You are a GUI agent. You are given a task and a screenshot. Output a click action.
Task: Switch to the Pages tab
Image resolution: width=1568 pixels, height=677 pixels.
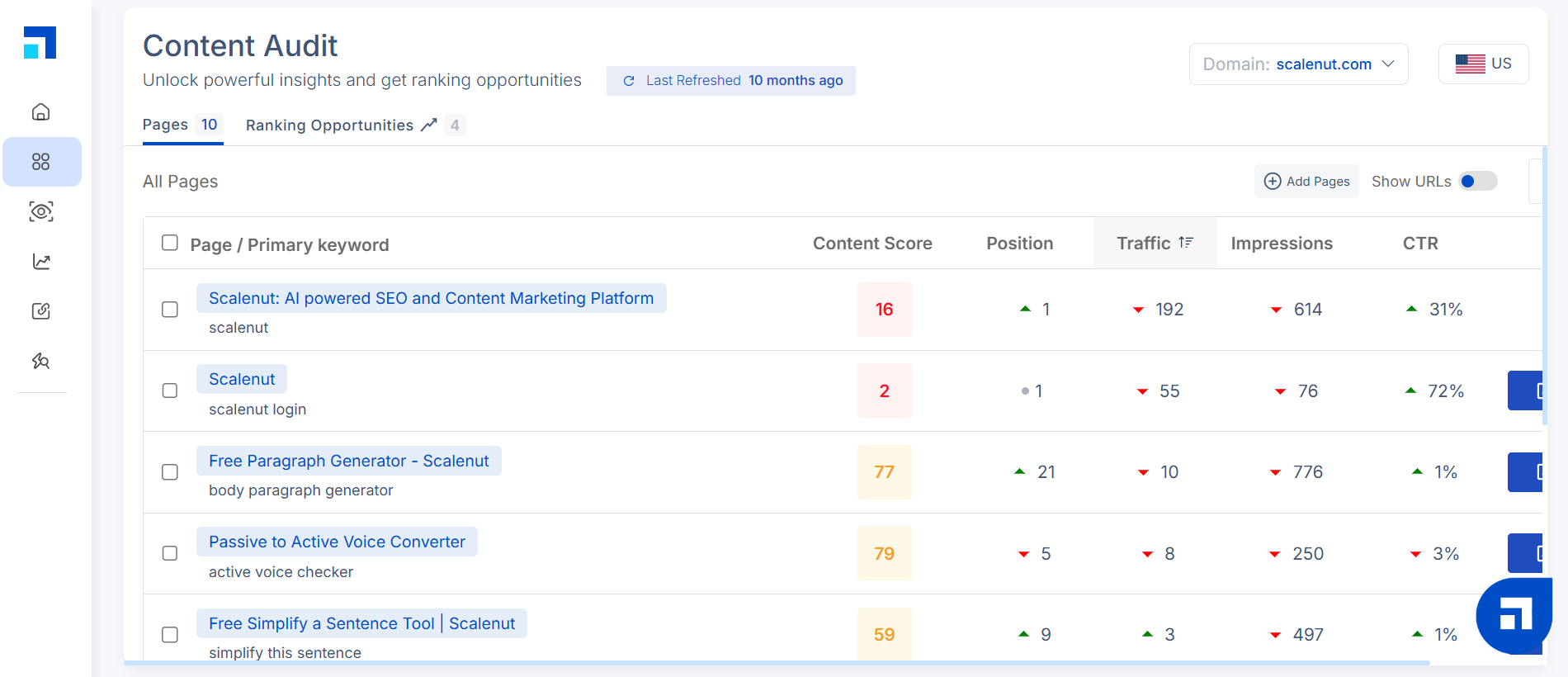click(x=182, y=125)
